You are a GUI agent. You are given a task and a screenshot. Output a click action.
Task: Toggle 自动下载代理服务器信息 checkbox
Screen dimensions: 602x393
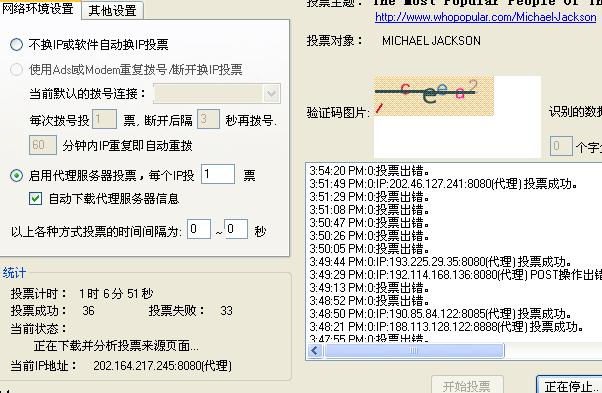[x=35, y=198]
